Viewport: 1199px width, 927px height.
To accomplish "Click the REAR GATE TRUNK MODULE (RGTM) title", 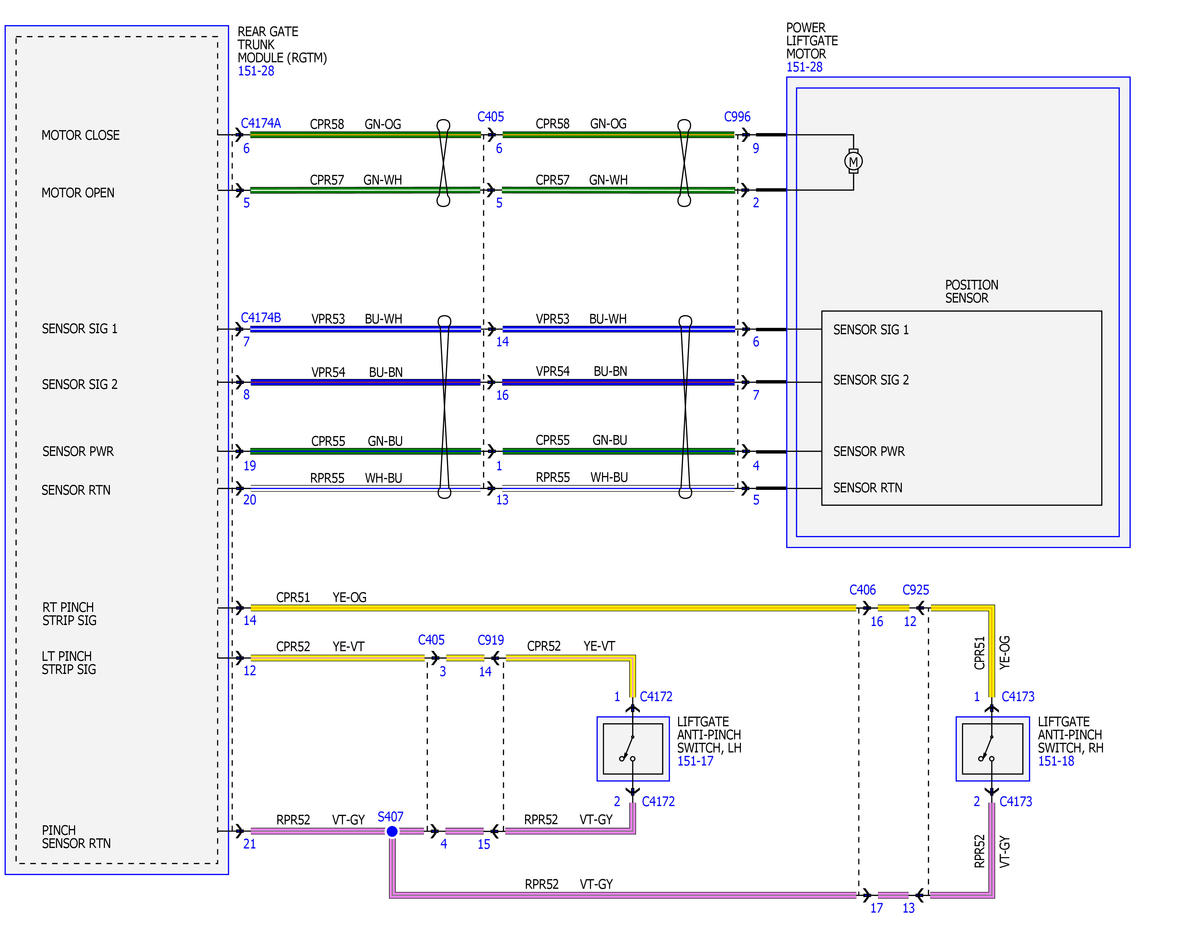I will click(x=281, y=44).
